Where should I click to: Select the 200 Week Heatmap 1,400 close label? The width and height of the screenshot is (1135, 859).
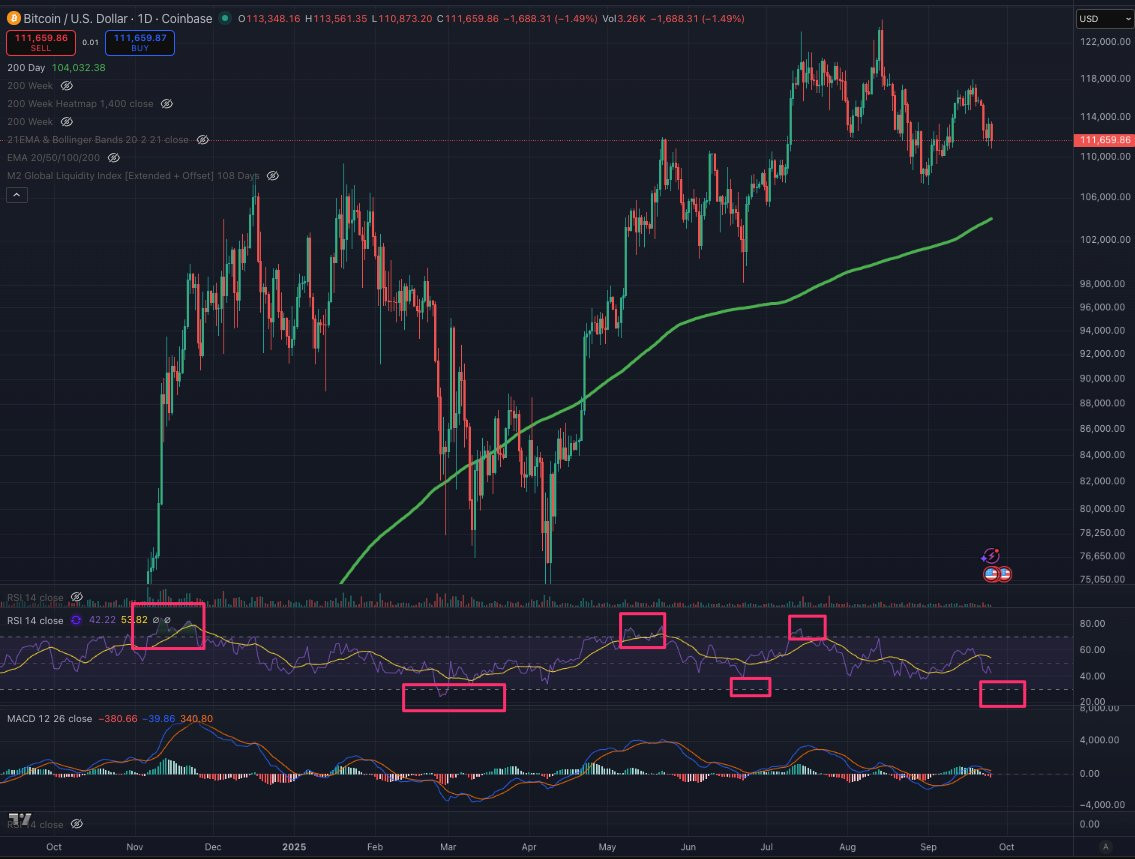pos(80,103)
